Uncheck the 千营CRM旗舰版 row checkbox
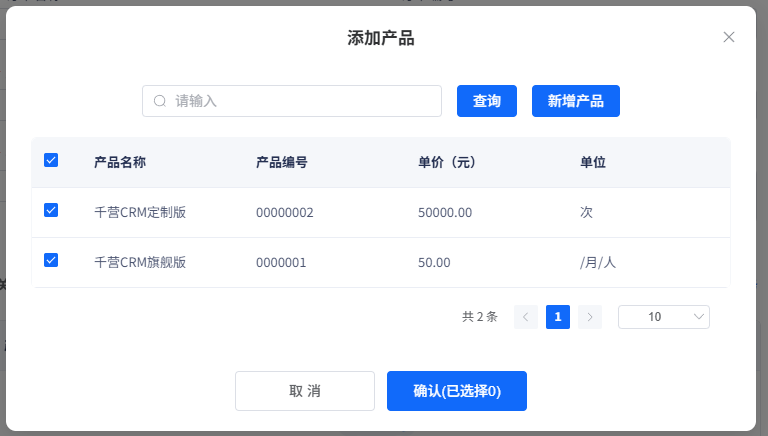Viewport: 768px width, 436px height. (x=51, y=260)
